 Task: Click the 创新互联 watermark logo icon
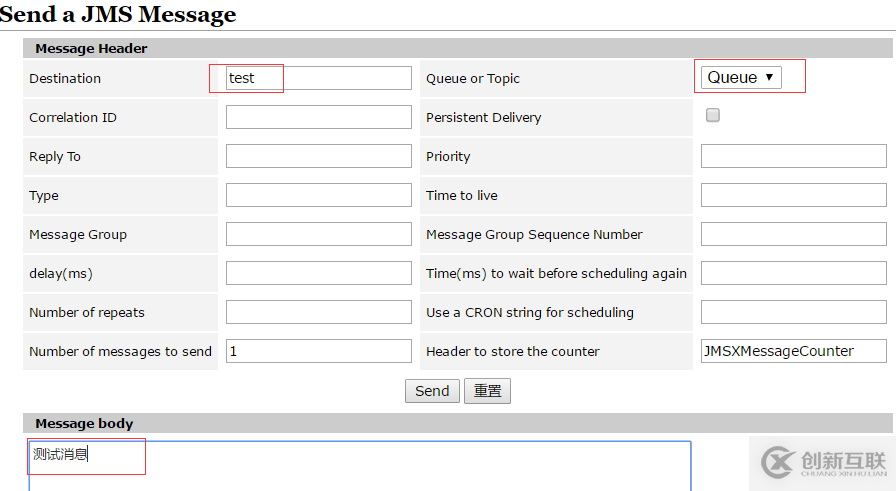[x=777, y=461]
